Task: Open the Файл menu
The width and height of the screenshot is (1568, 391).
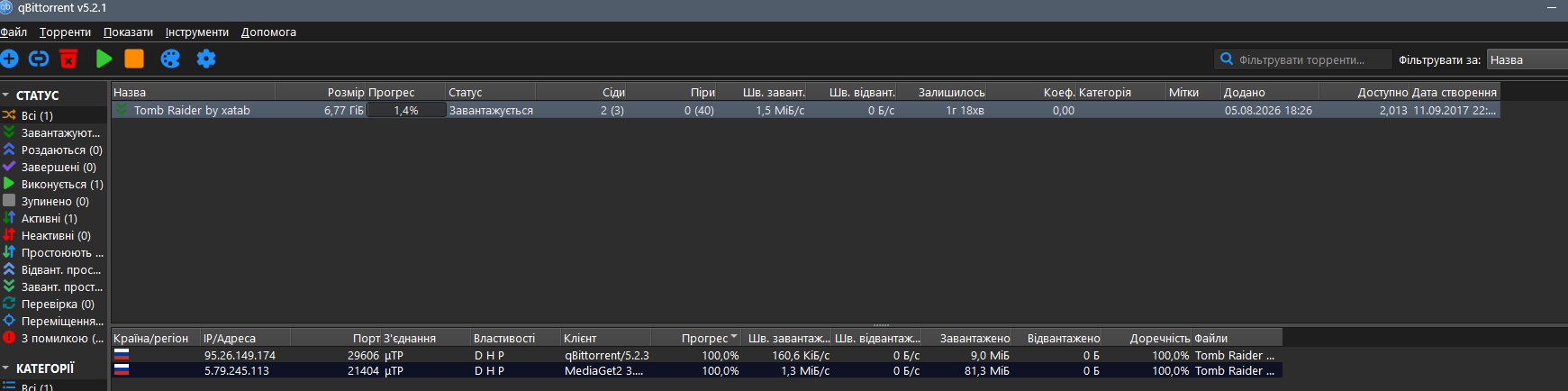Action: coord(14,32)
